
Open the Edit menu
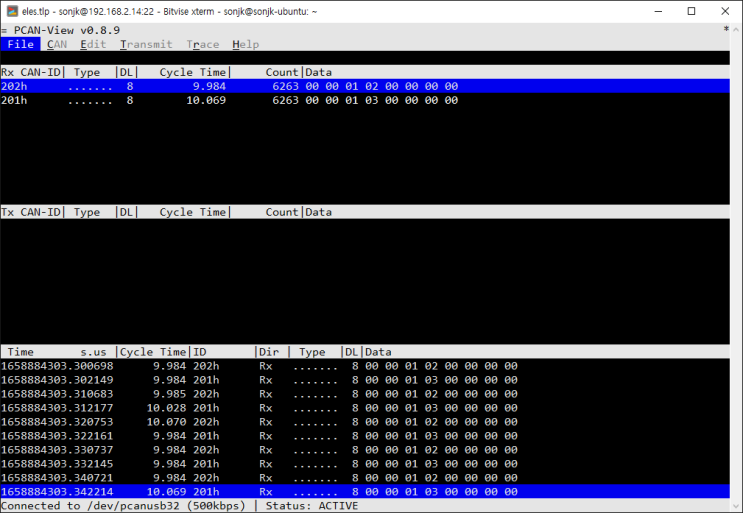[x=93, y=44]
